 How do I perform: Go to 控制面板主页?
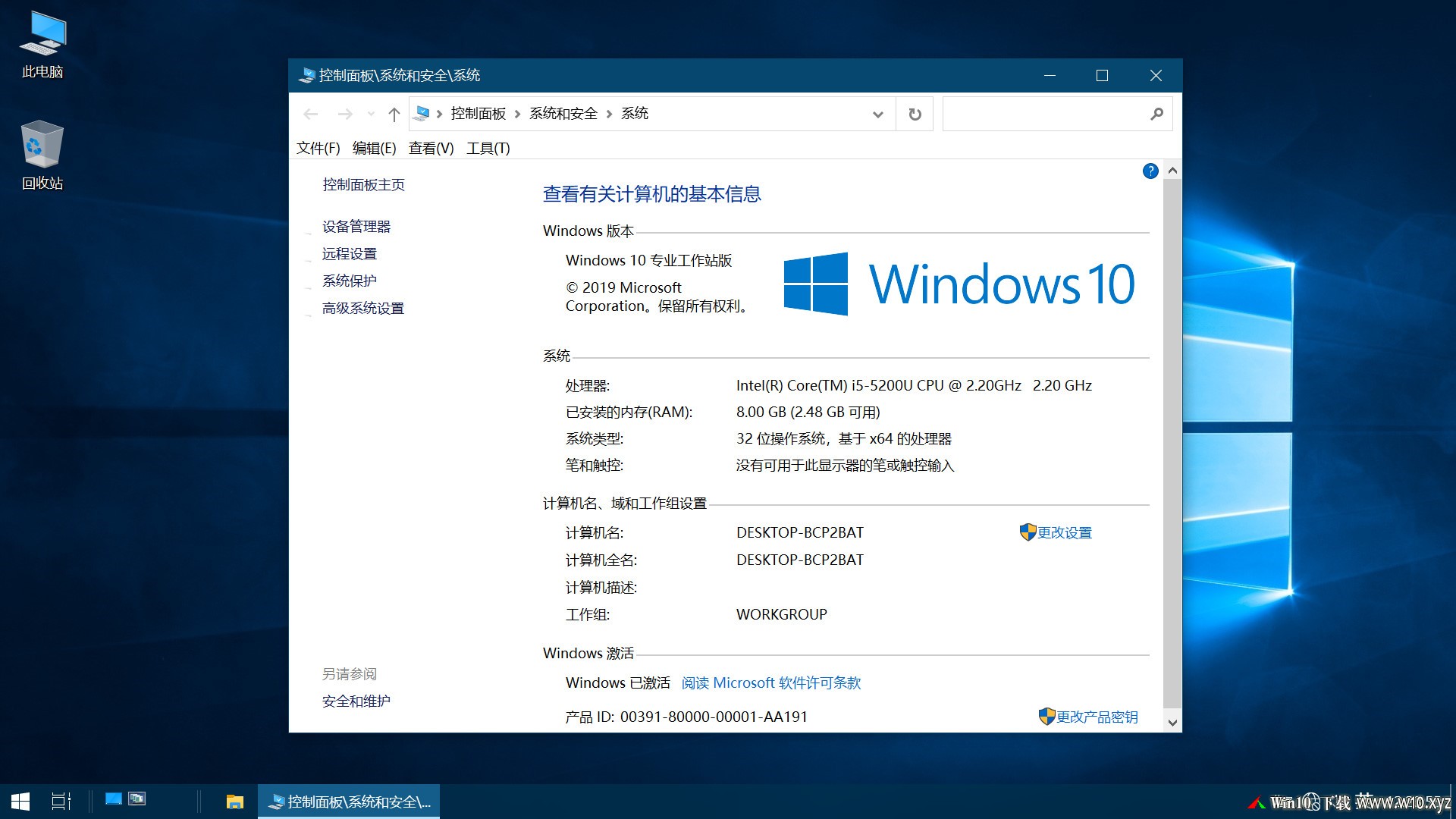click(363, 185)
